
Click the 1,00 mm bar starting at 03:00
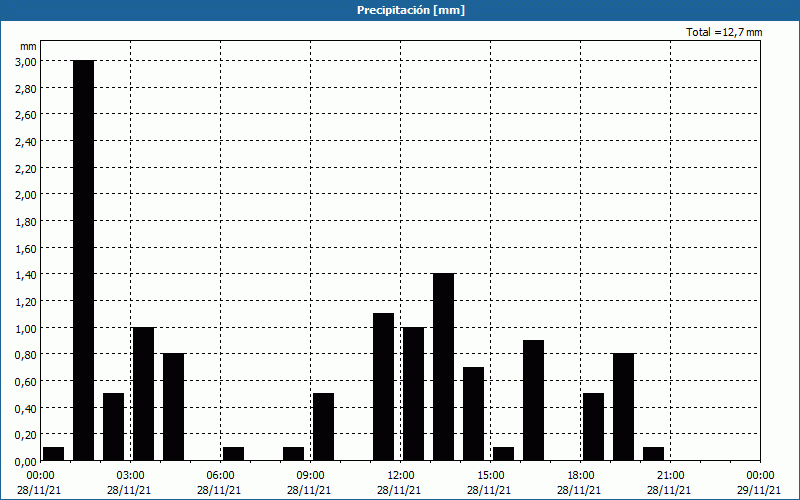143,394
